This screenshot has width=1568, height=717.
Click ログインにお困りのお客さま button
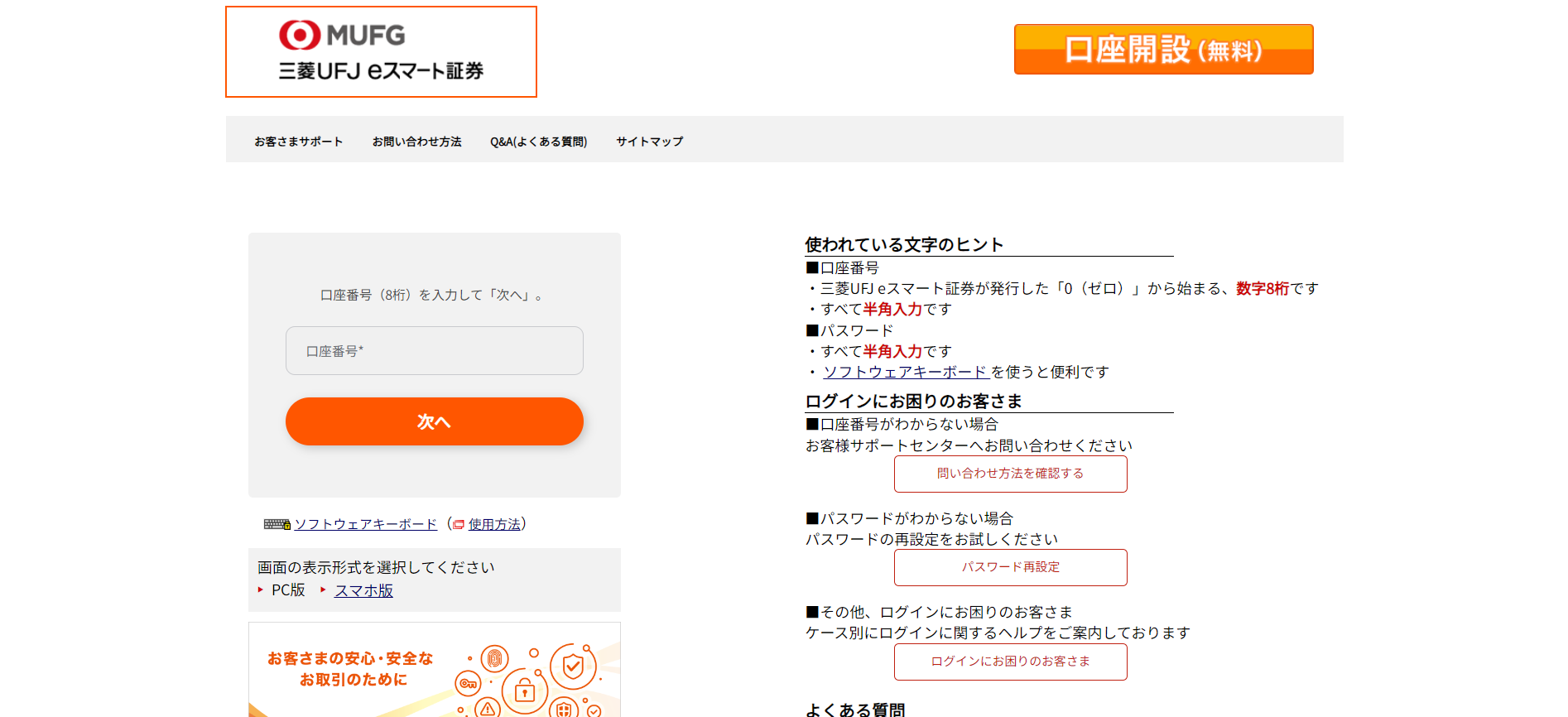point(1011,662)
